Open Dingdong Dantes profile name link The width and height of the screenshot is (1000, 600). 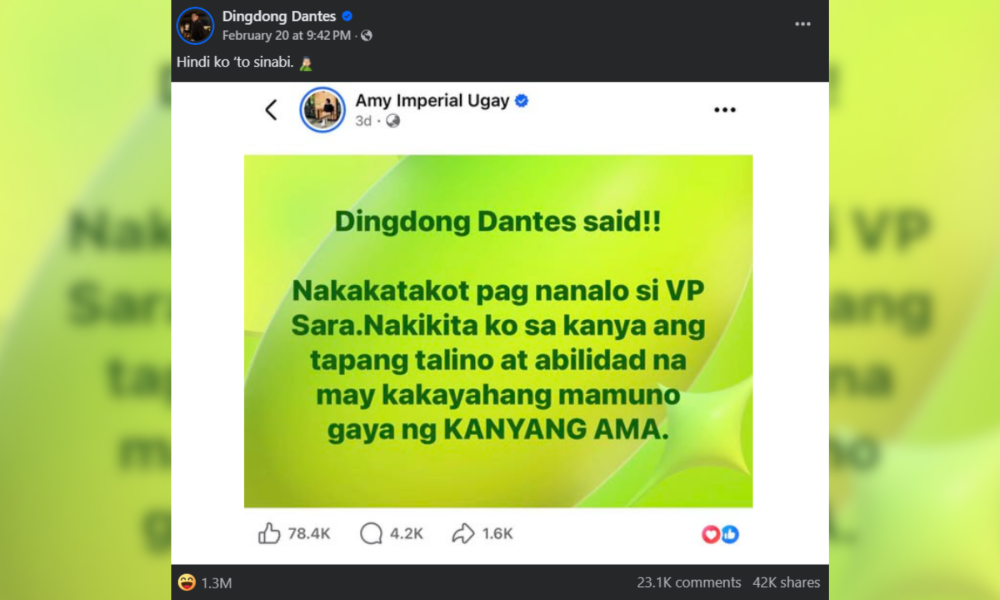tap(279, 16)
